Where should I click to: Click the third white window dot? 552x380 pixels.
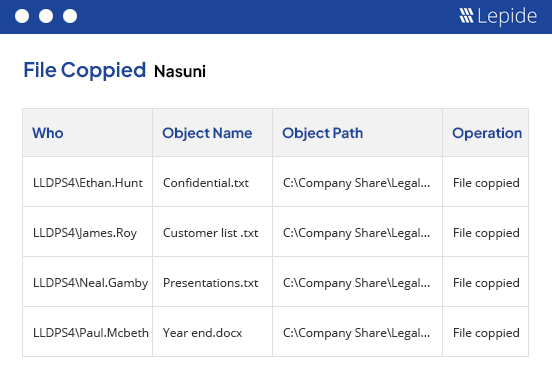click(70, 16)
